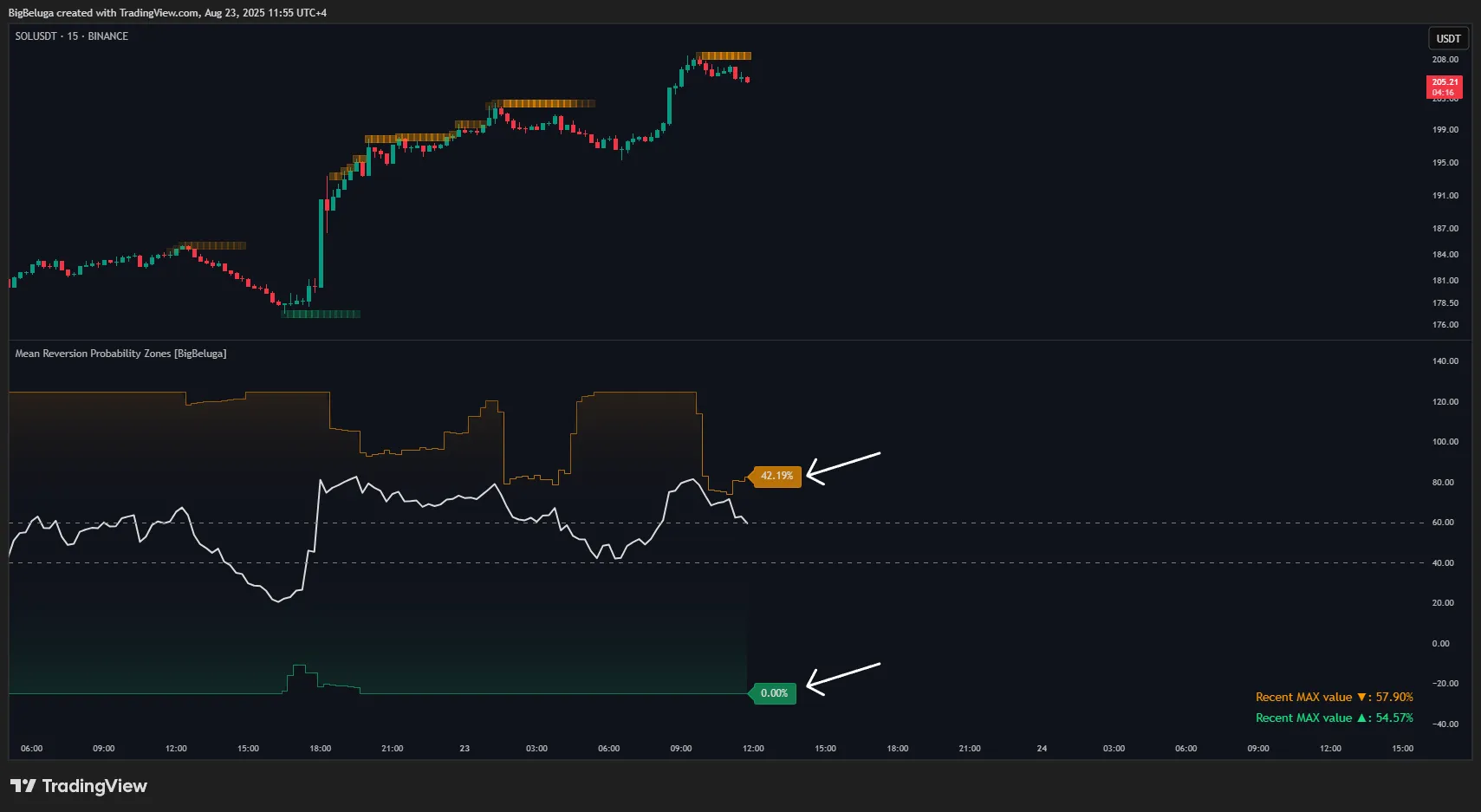Click the 181.00 price axis label
This screenshot has height=812, width=1481.
(x=1445, y=281)
